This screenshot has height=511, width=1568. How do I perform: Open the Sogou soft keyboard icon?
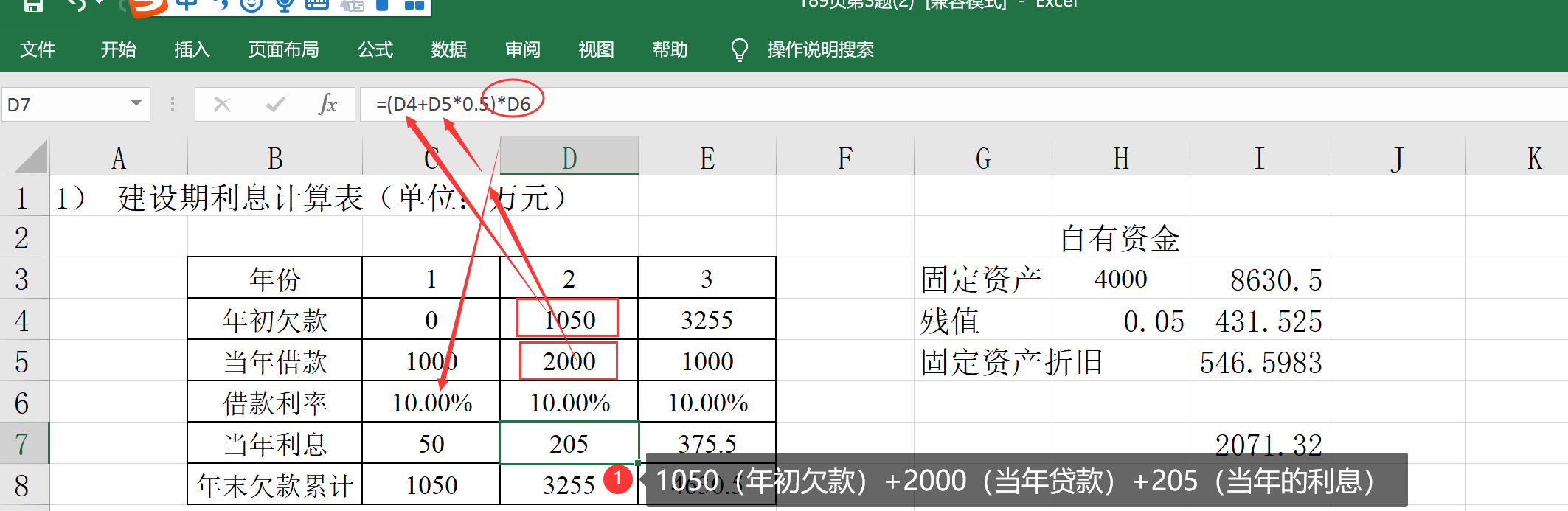click(317, 5)
